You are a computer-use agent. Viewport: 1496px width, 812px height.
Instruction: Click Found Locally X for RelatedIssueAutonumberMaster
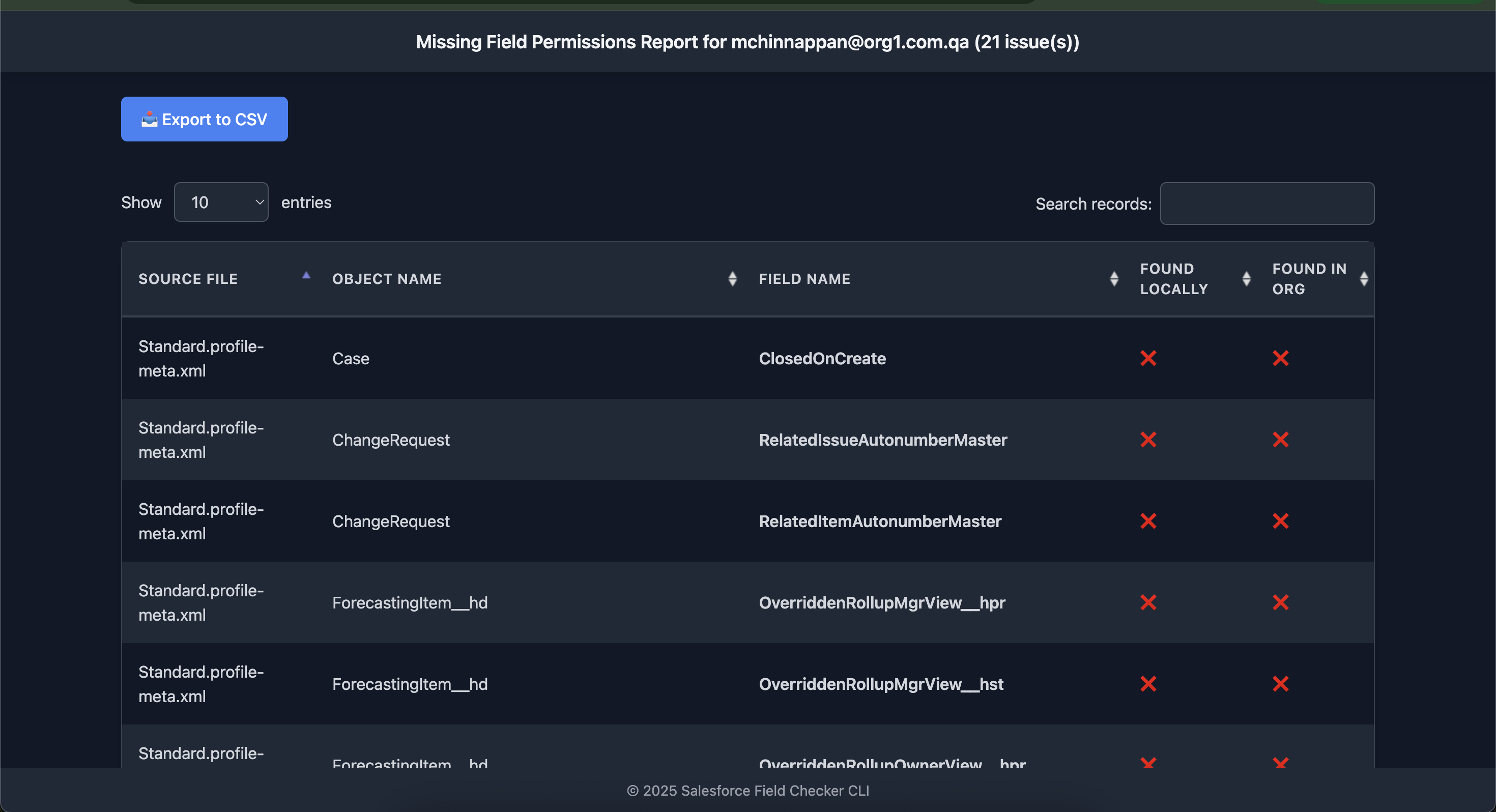point(1147,440)
